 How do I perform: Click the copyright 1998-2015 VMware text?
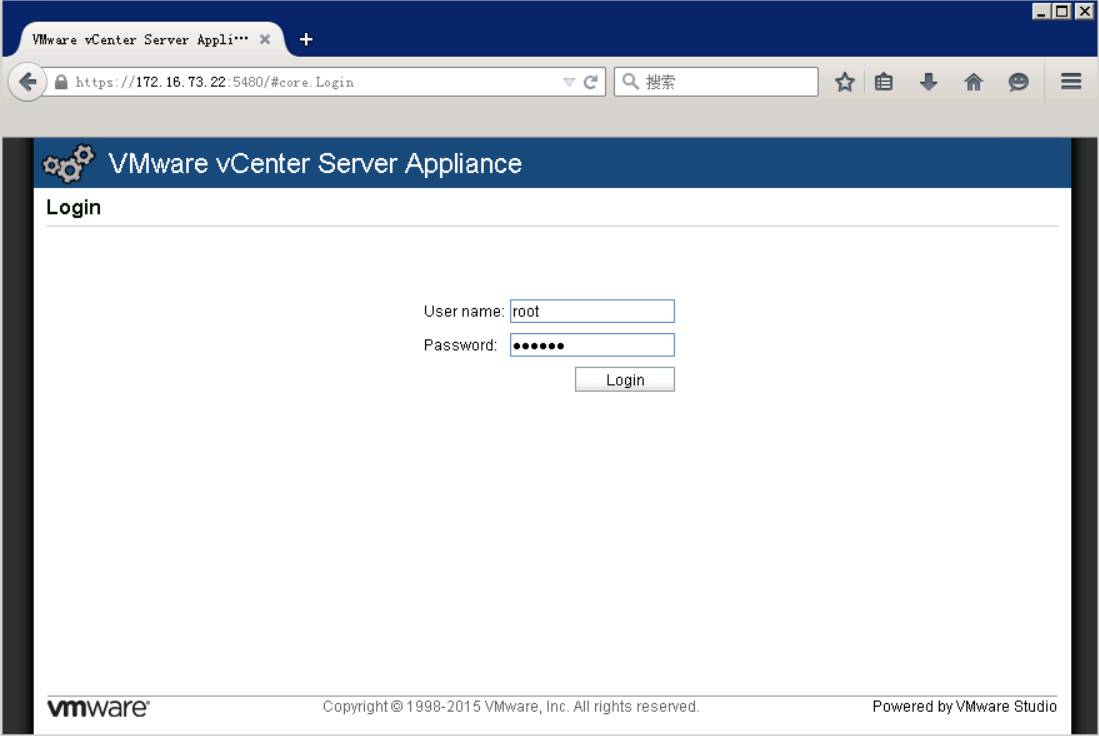tap(511, 707)
